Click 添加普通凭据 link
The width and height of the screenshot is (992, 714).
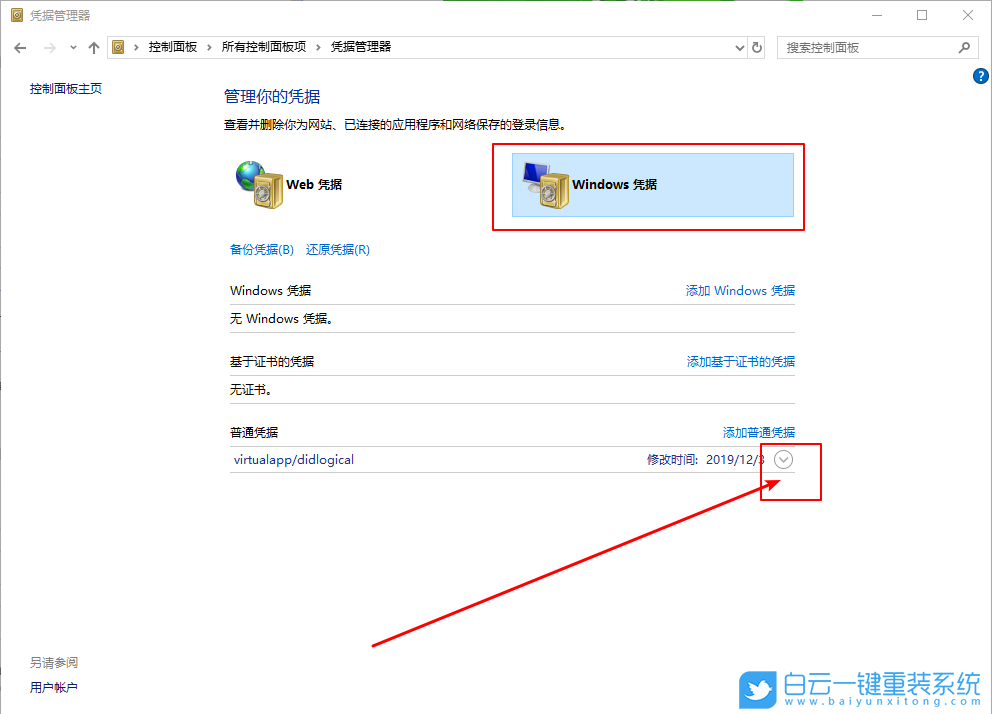759,432
